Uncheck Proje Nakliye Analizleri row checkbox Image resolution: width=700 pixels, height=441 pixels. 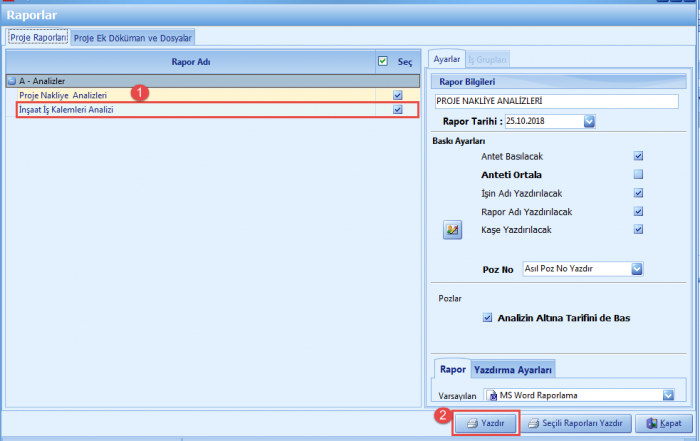coord(398,95)
